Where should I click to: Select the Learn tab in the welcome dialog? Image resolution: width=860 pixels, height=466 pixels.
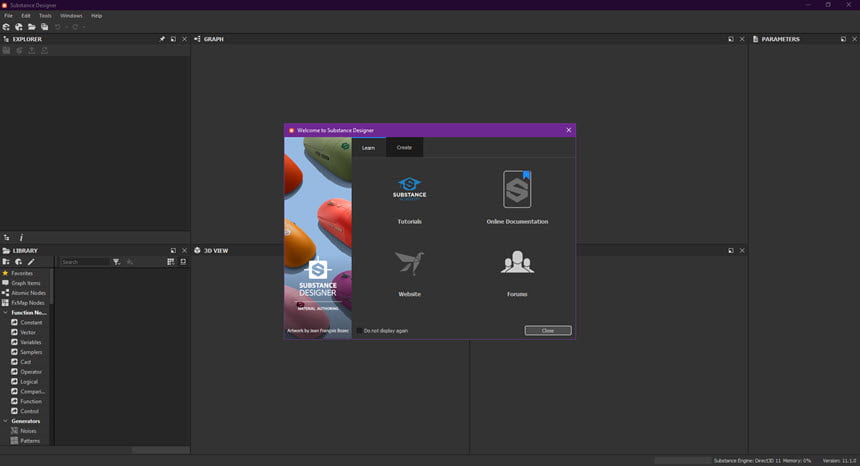tap(369, 147)
